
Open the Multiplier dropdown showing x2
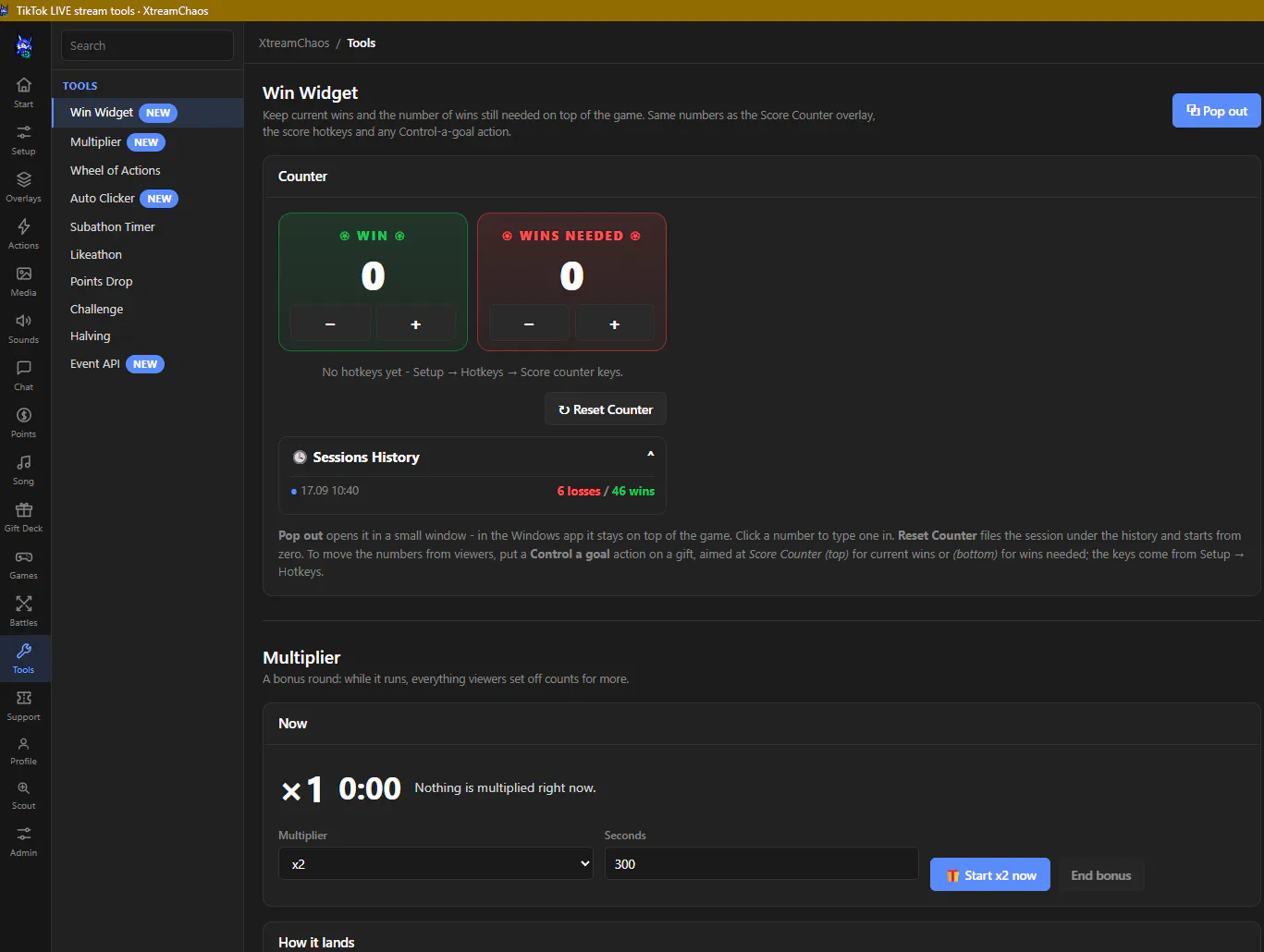pos(436,863)
